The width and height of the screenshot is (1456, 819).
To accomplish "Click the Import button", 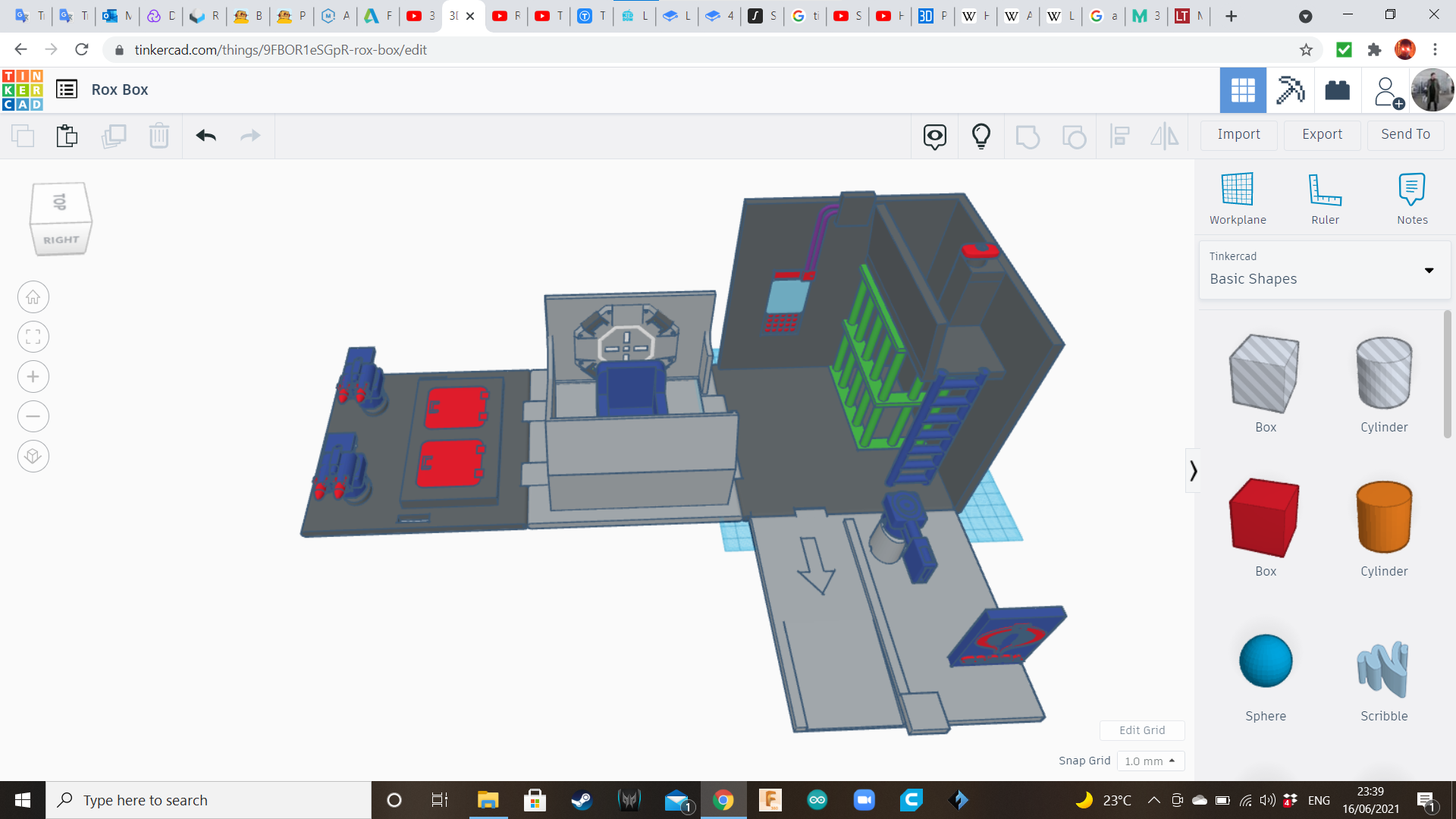I will click(x=1238, y=134).
